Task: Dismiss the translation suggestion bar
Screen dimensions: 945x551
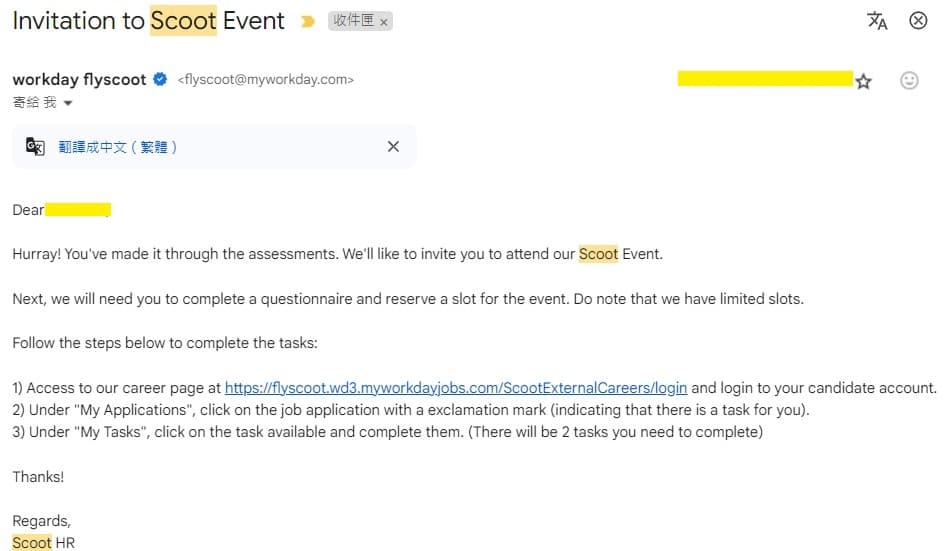Action: coord(394,146)
